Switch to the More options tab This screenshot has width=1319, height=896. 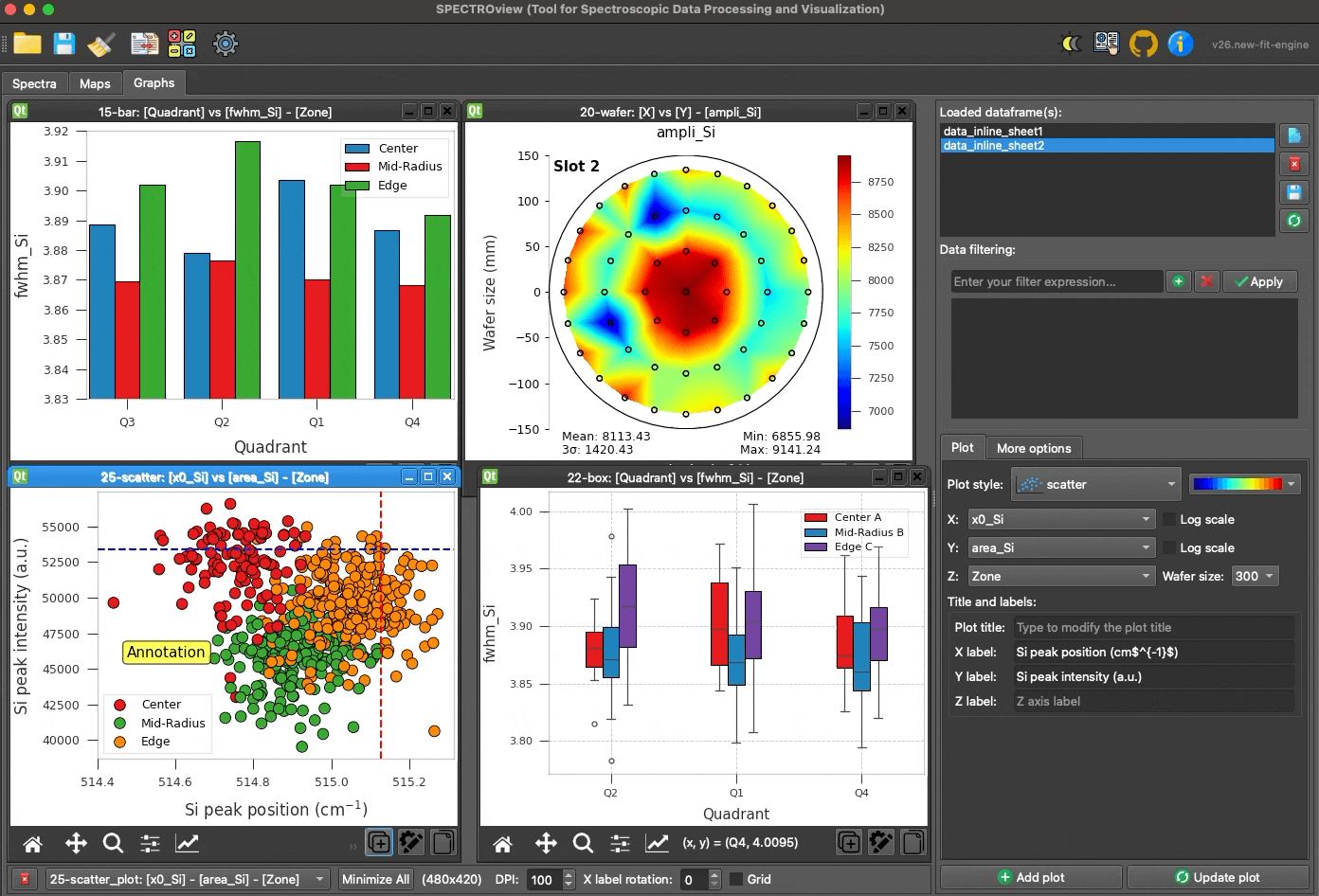(1034, 448)
